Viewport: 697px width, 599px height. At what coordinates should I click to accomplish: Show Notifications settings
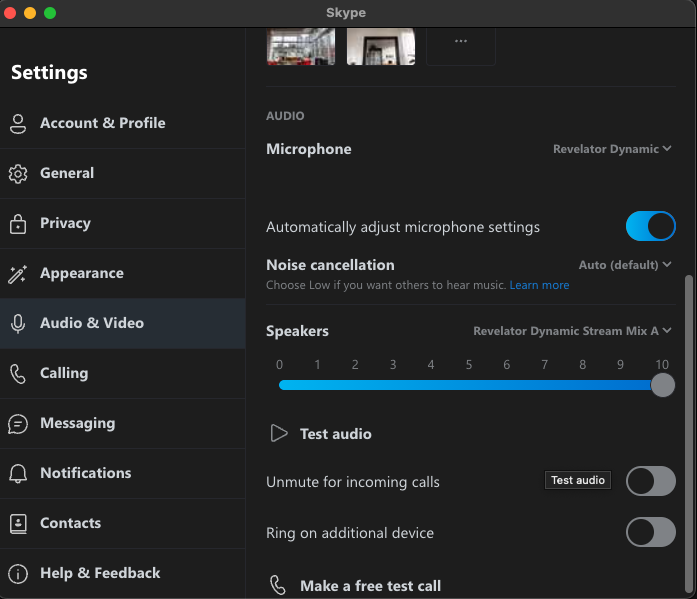coord(123,473)
